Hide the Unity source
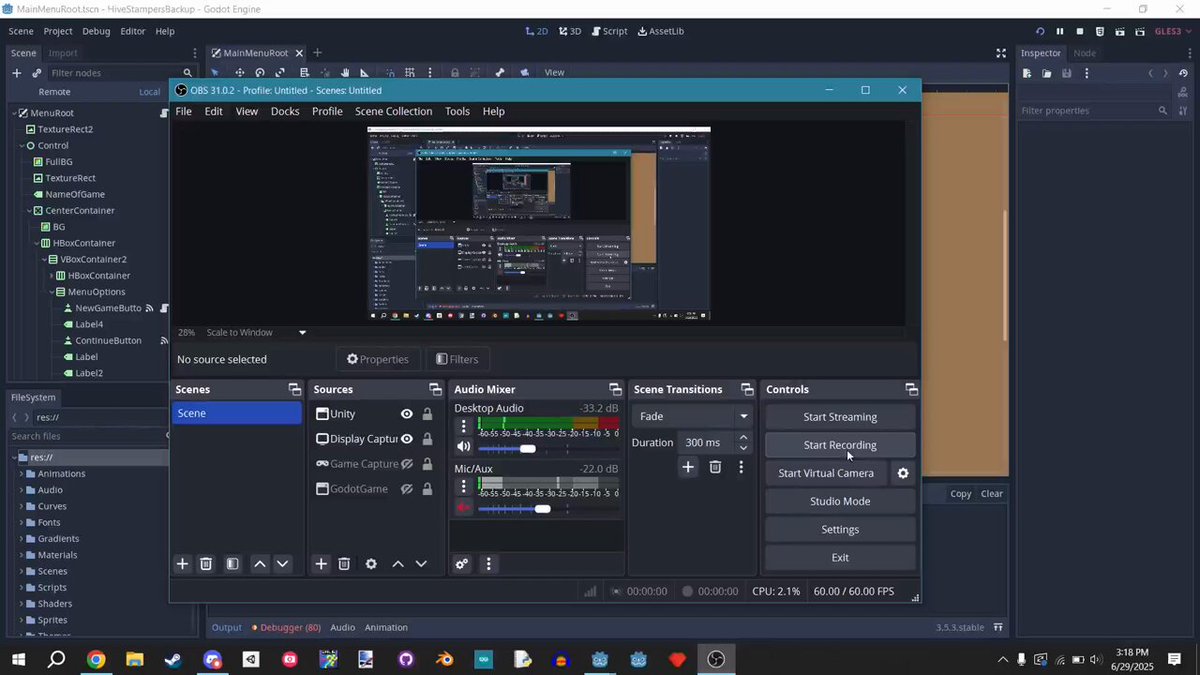This screenshot has width=1200, height=675. tap(407, 414)
